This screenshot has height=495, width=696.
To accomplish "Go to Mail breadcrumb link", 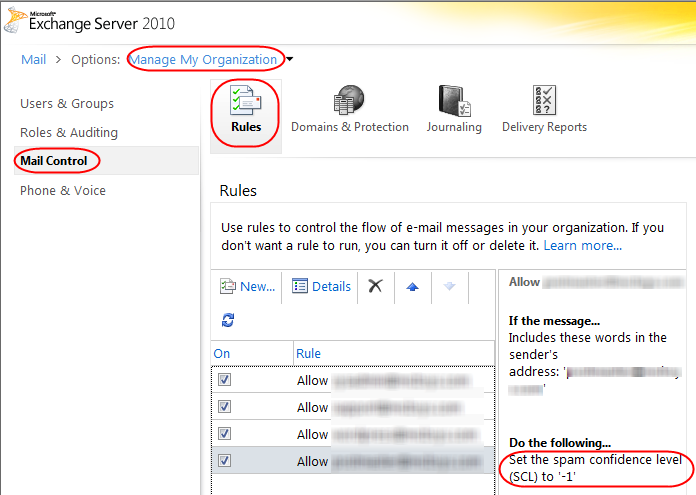I will tap(34, 59).
